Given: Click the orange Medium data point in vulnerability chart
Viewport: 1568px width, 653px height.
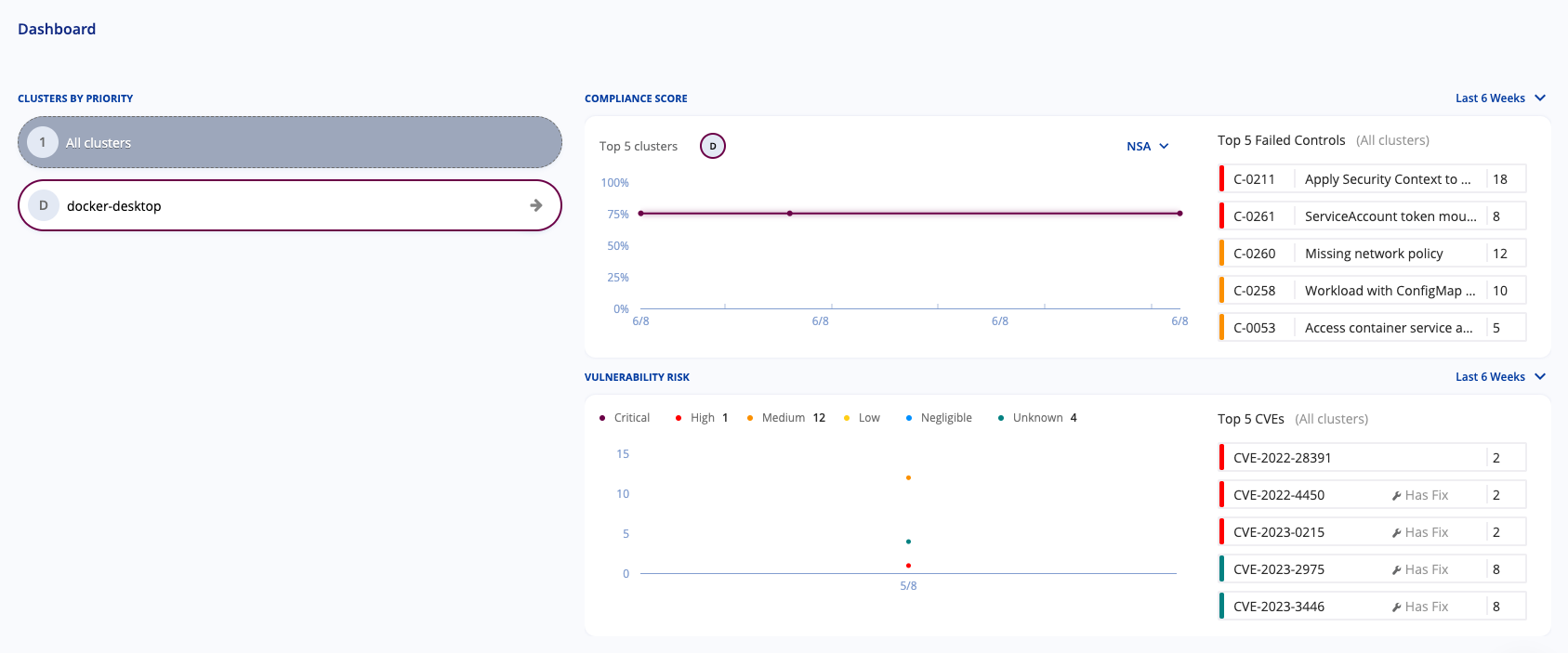Looking at the screenshot, I should [908, 477].
